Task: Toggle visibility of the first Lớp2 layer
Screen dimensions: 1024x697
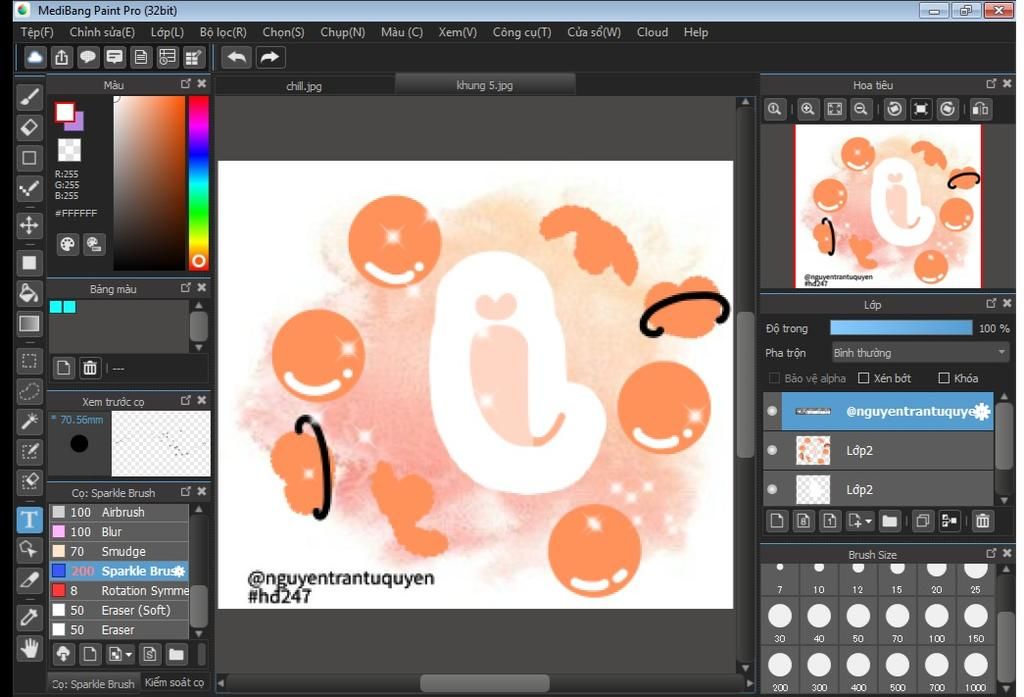Action: 772,450
